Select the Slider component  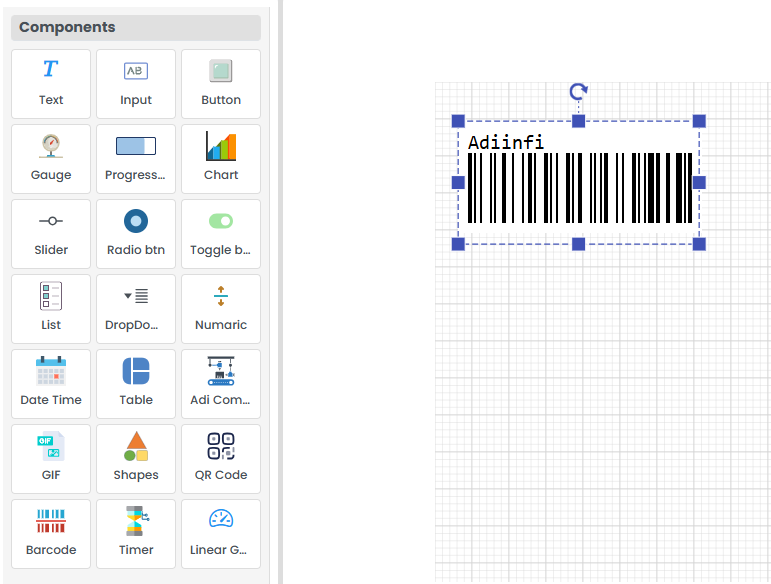(51, 234)
